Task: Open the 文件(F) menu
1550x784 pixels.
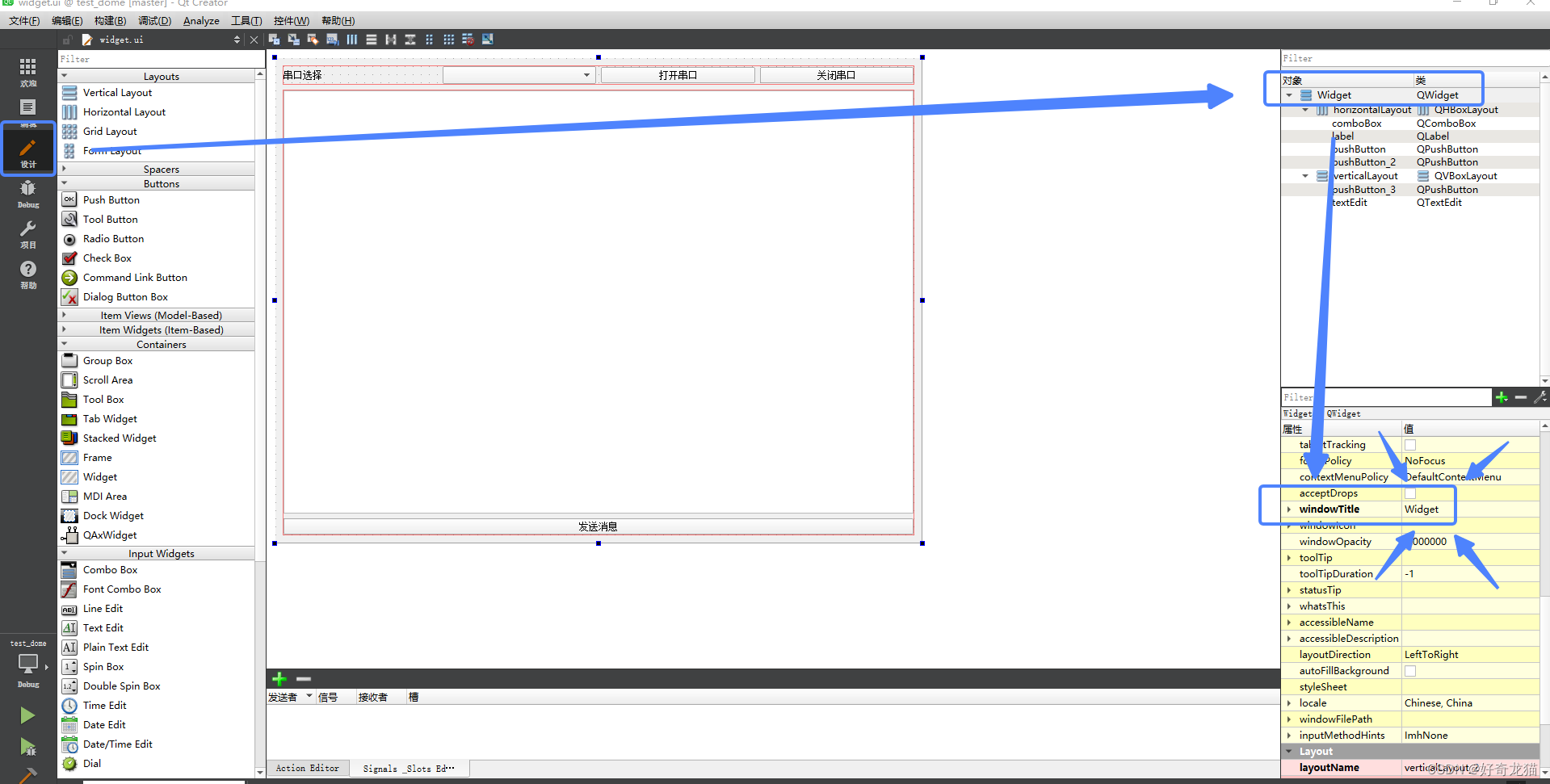Action: (x=24, y=21)
